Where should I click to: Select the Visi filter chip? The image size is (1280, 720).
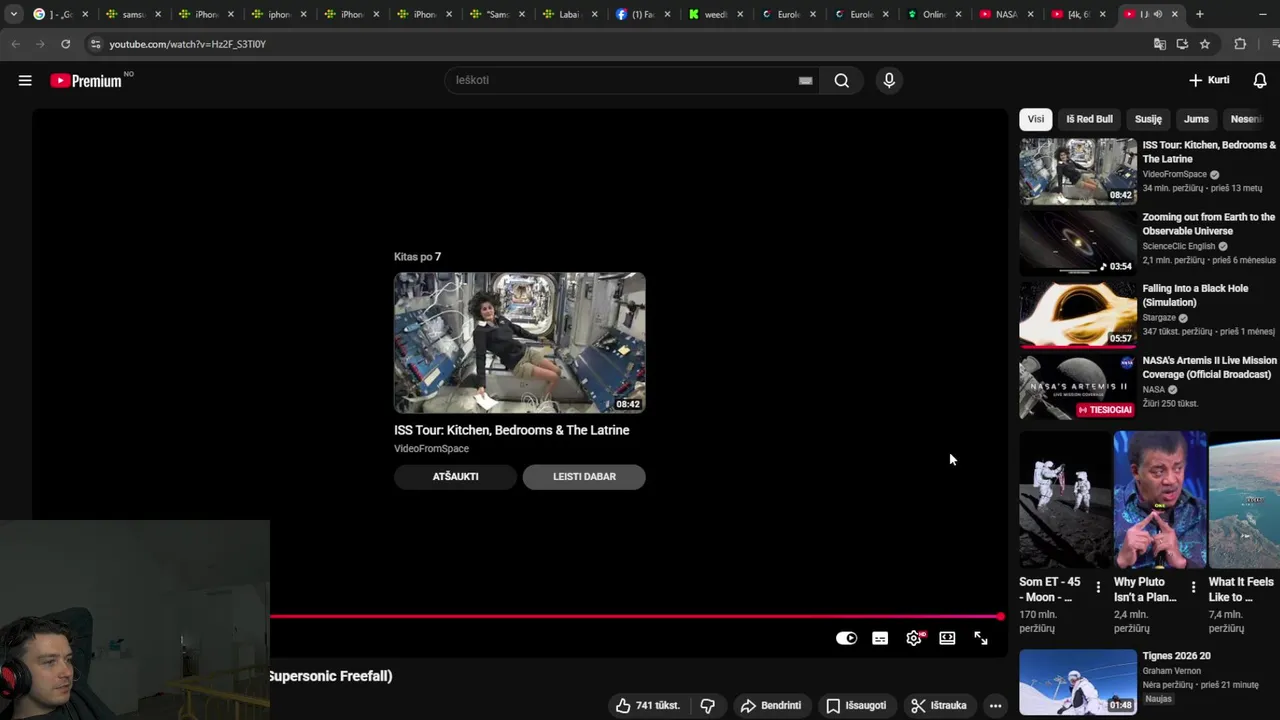point(1035,119)
